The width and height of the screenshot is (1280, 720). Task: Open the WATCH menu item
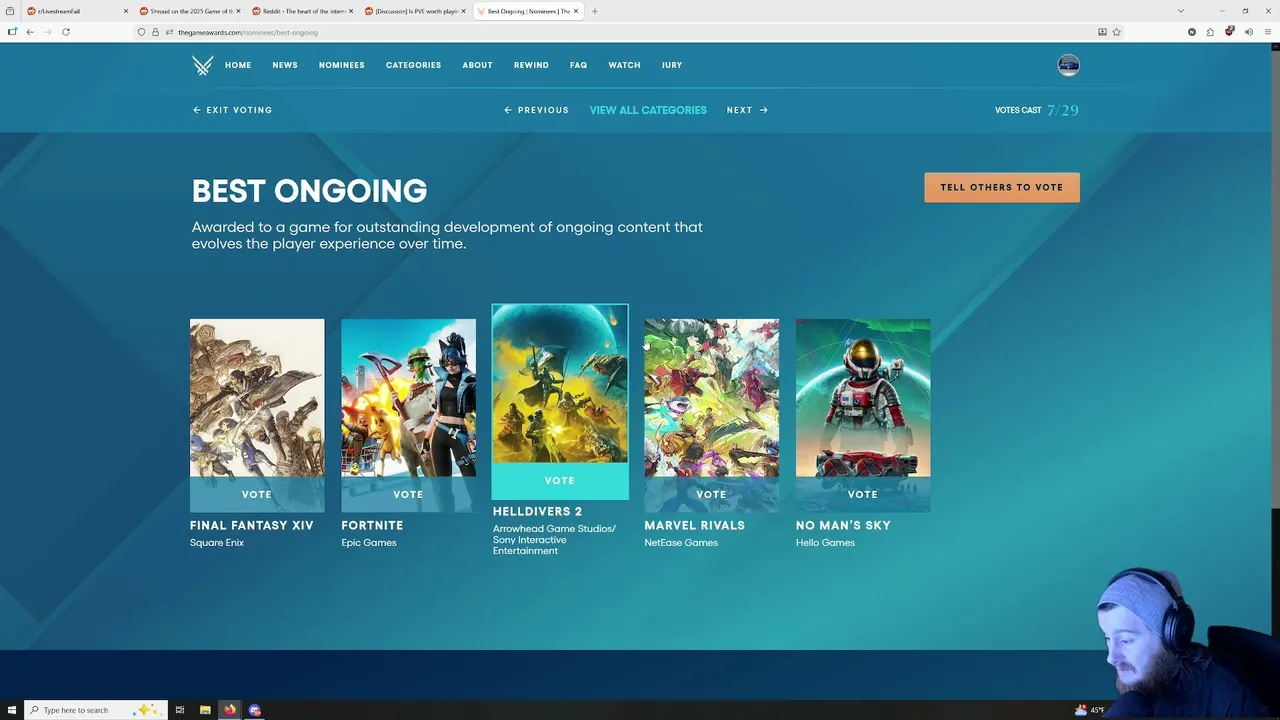point(624,65)
